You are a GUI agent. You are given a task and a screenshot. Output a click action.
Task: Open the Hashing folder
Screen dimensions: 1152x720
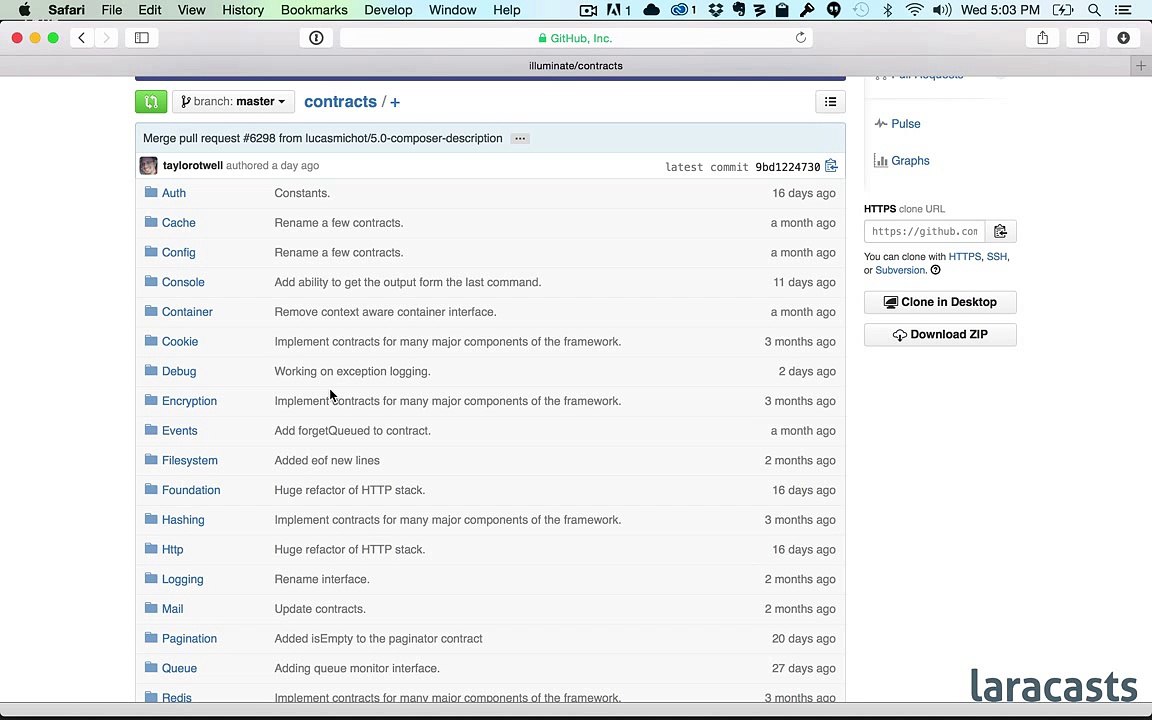point(183,519)
